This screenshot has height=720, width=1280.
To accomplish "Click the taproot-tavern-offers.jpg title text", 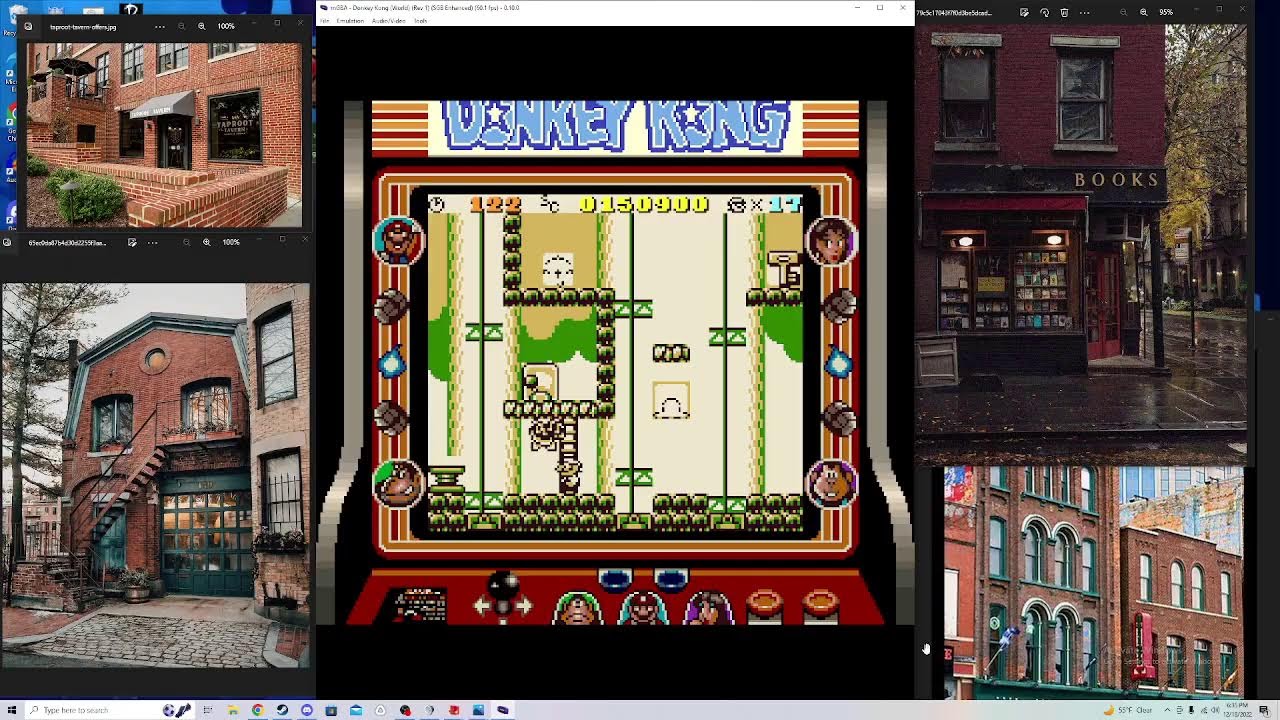I will pyautogui.click(x=83, y=26).
